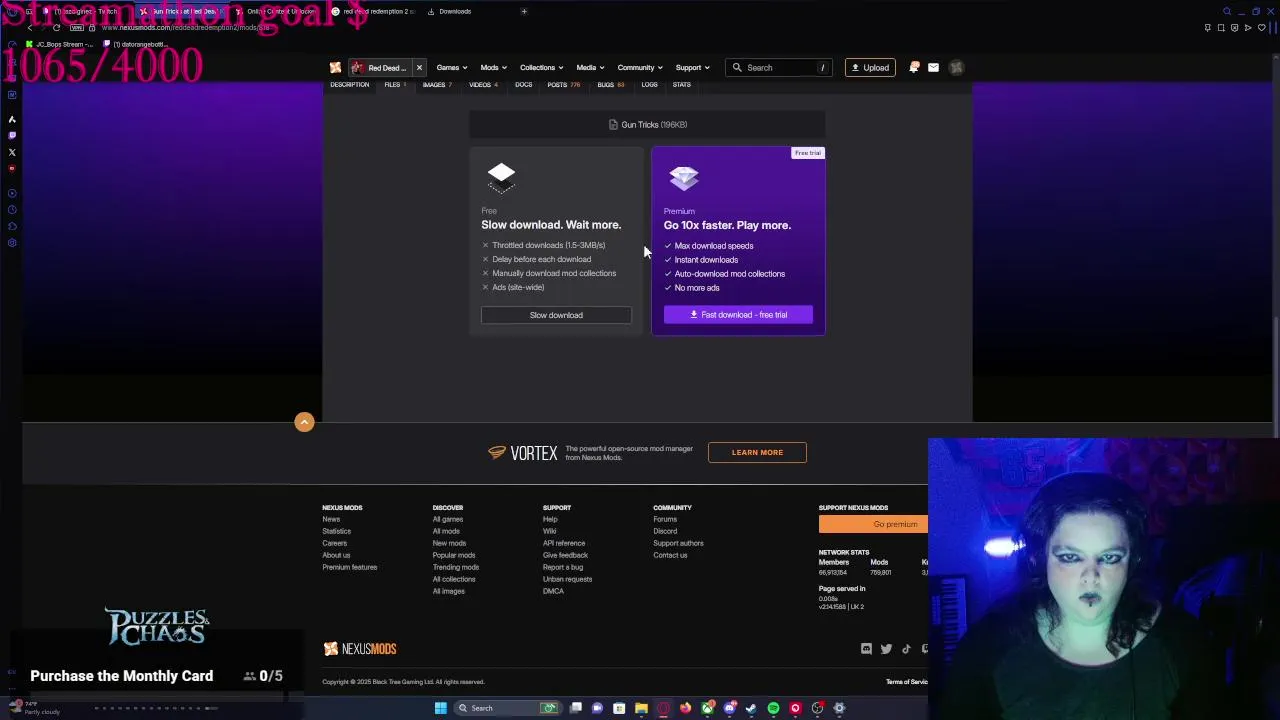Switch to the Bugs tab

point(610,85)
